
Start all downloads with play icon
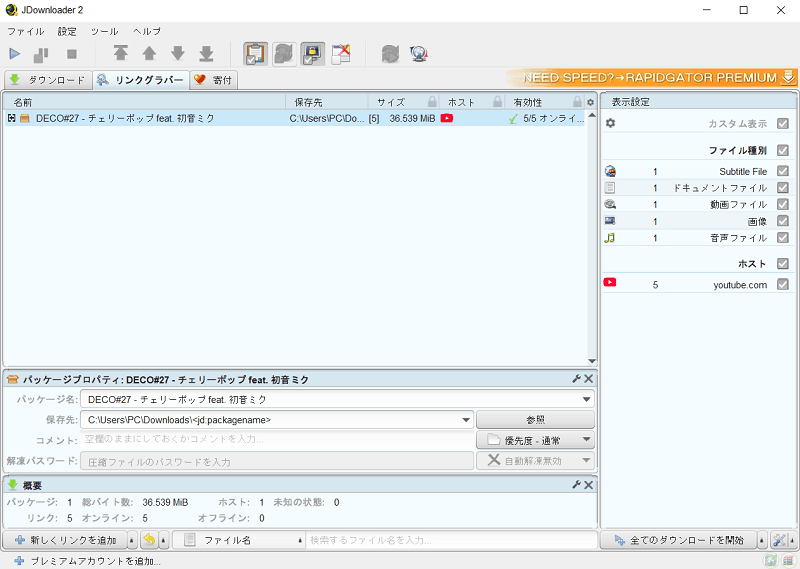(15, 54)
